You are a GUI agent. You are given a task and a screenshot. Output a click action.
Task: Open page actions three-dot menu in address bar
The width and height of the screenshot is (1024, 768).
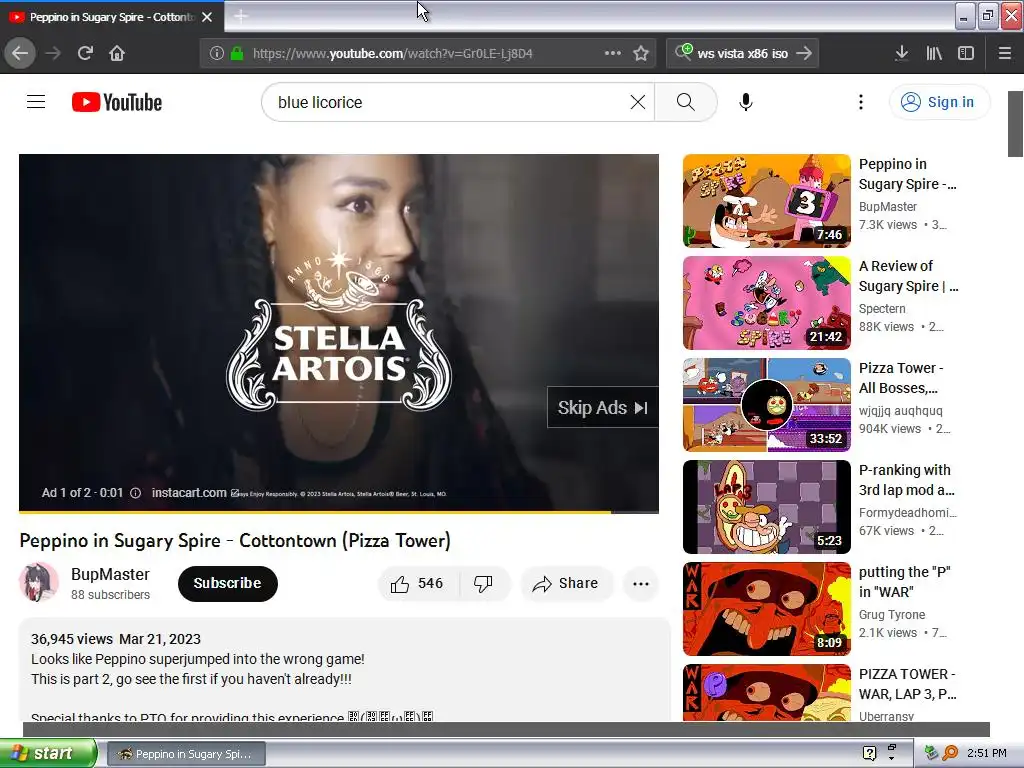[613, 54]
